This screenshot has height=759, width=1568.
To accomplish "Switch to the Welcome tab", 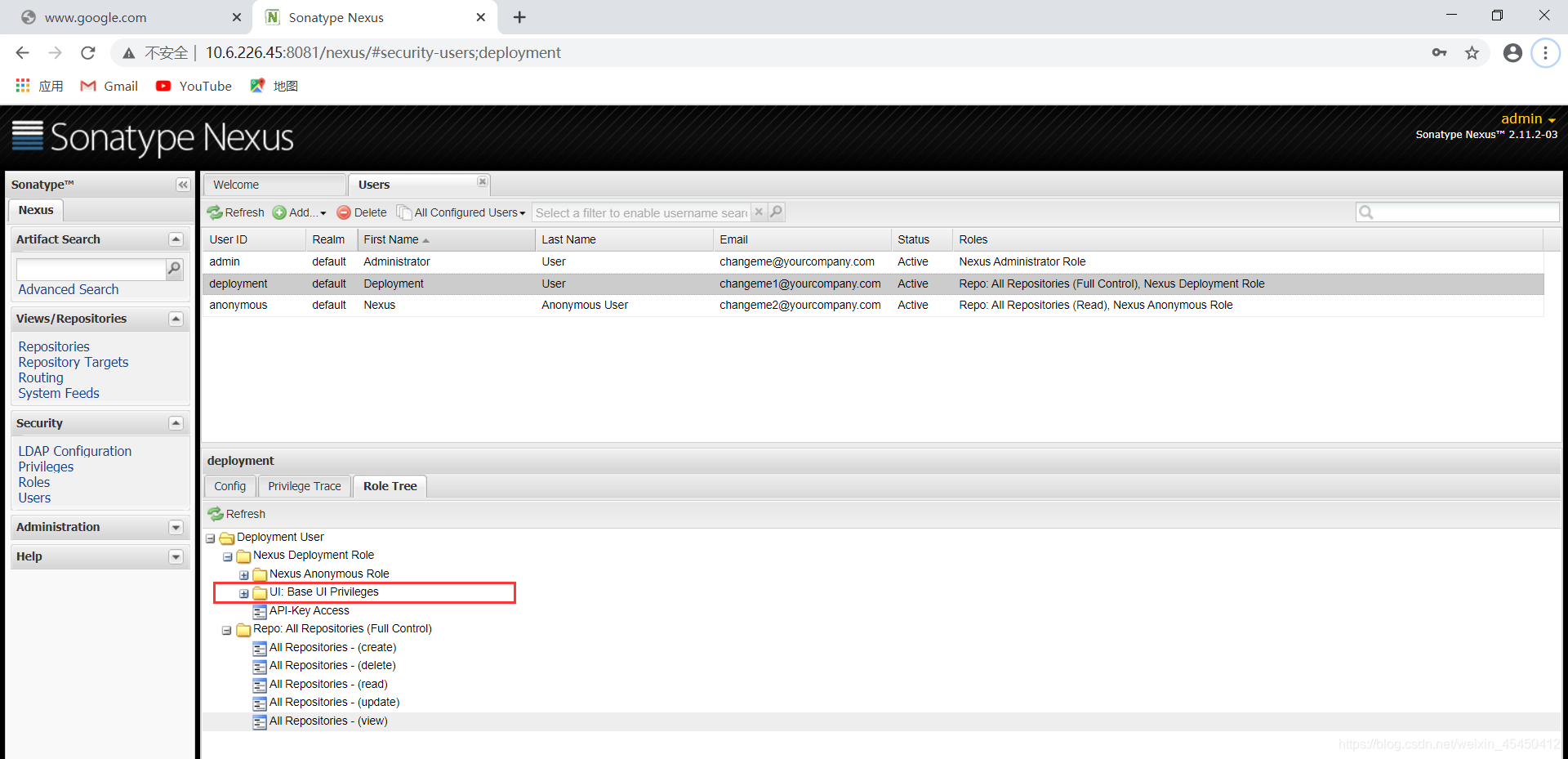I will pyautogui.click(x=274, y=185).
